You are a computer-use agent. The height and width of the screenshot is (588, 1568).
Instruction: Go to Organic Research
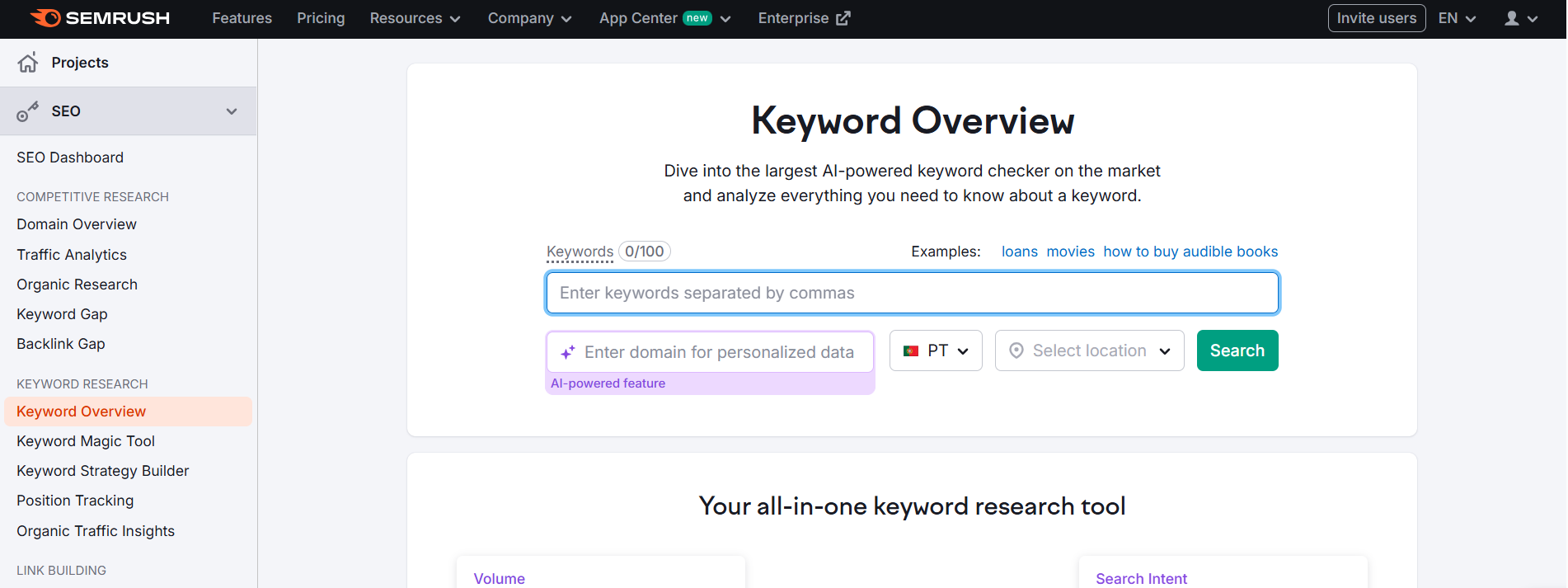[x=77, y=285]
